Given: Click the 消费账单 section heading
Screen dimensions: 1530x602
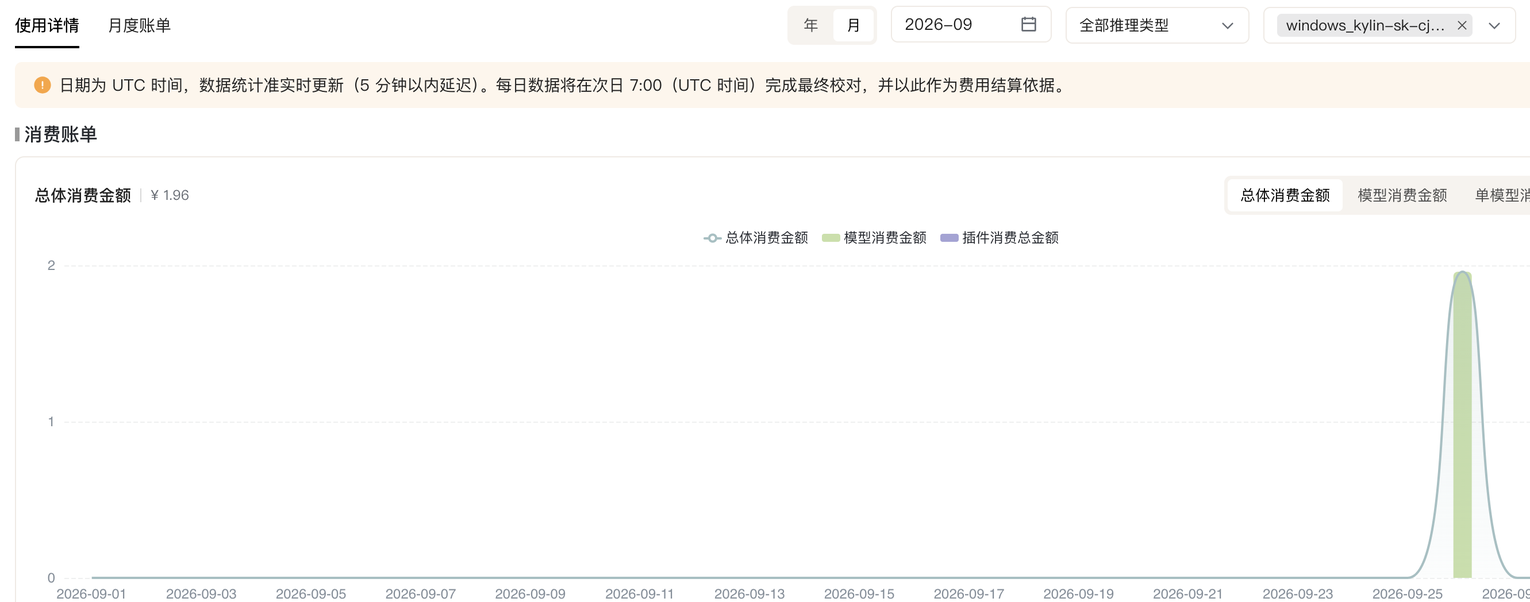Looking at the screenshot, I should pos(60,134).
